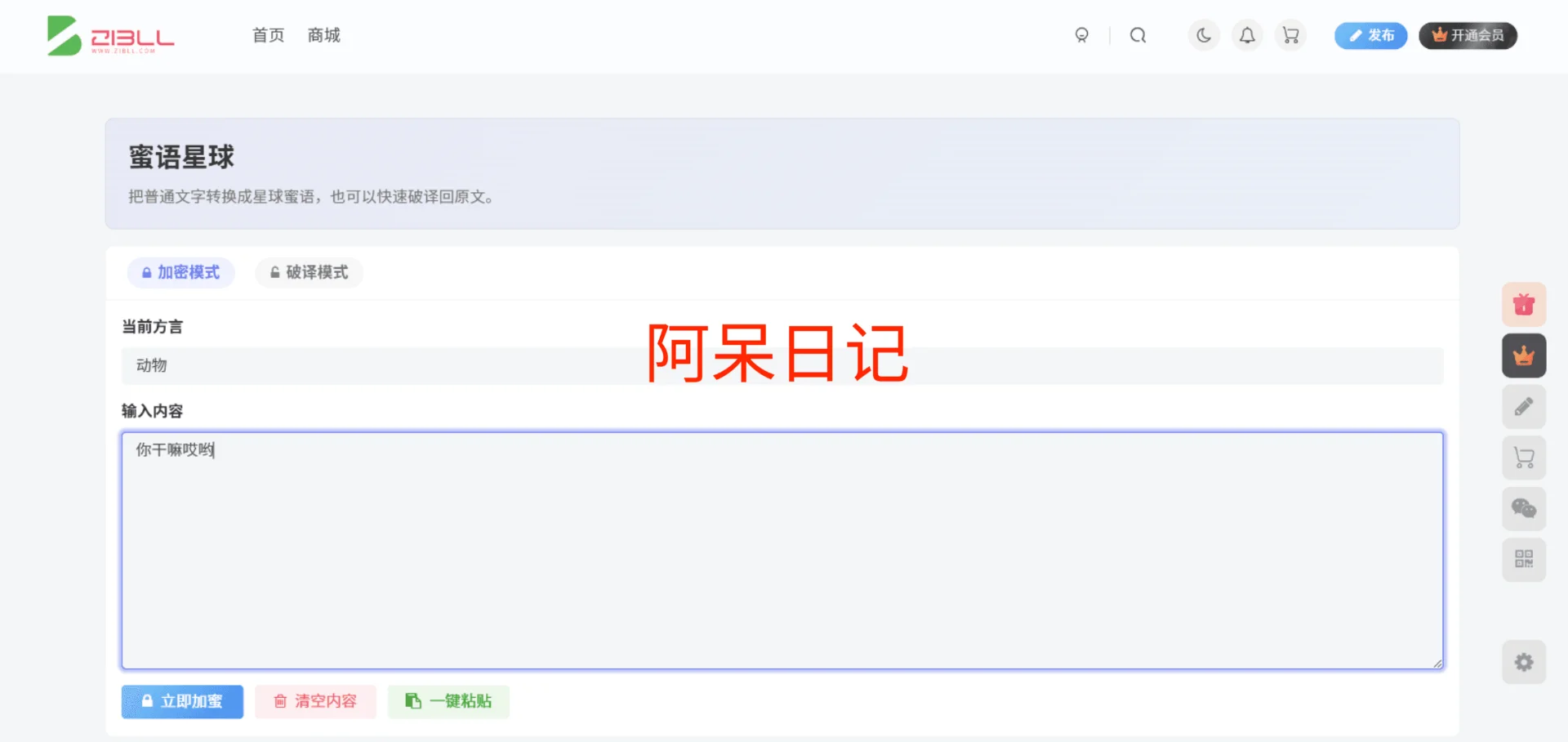Toggle dark mode with the moon icon
The height and width of the screenshot is (742, 1568).
(1202, 35)
